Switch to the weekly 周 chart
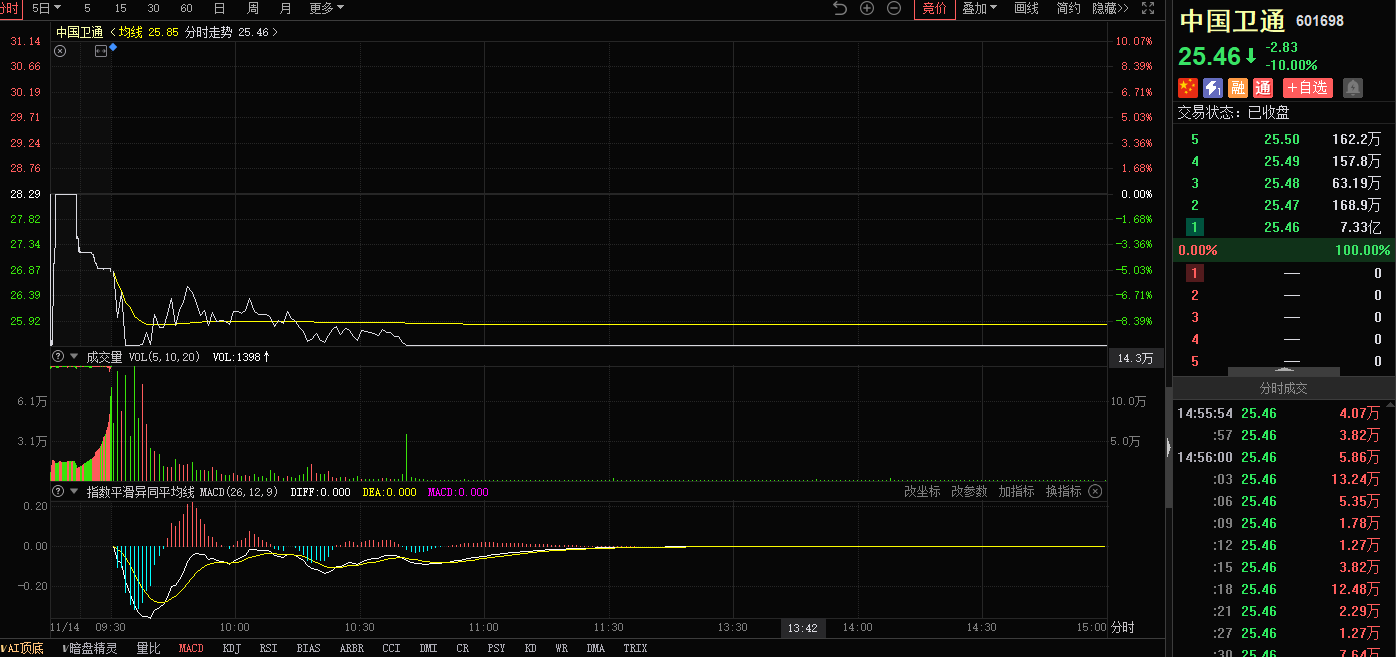The height and width of the screenshot is (657, 1396). [x=253, y=8]
